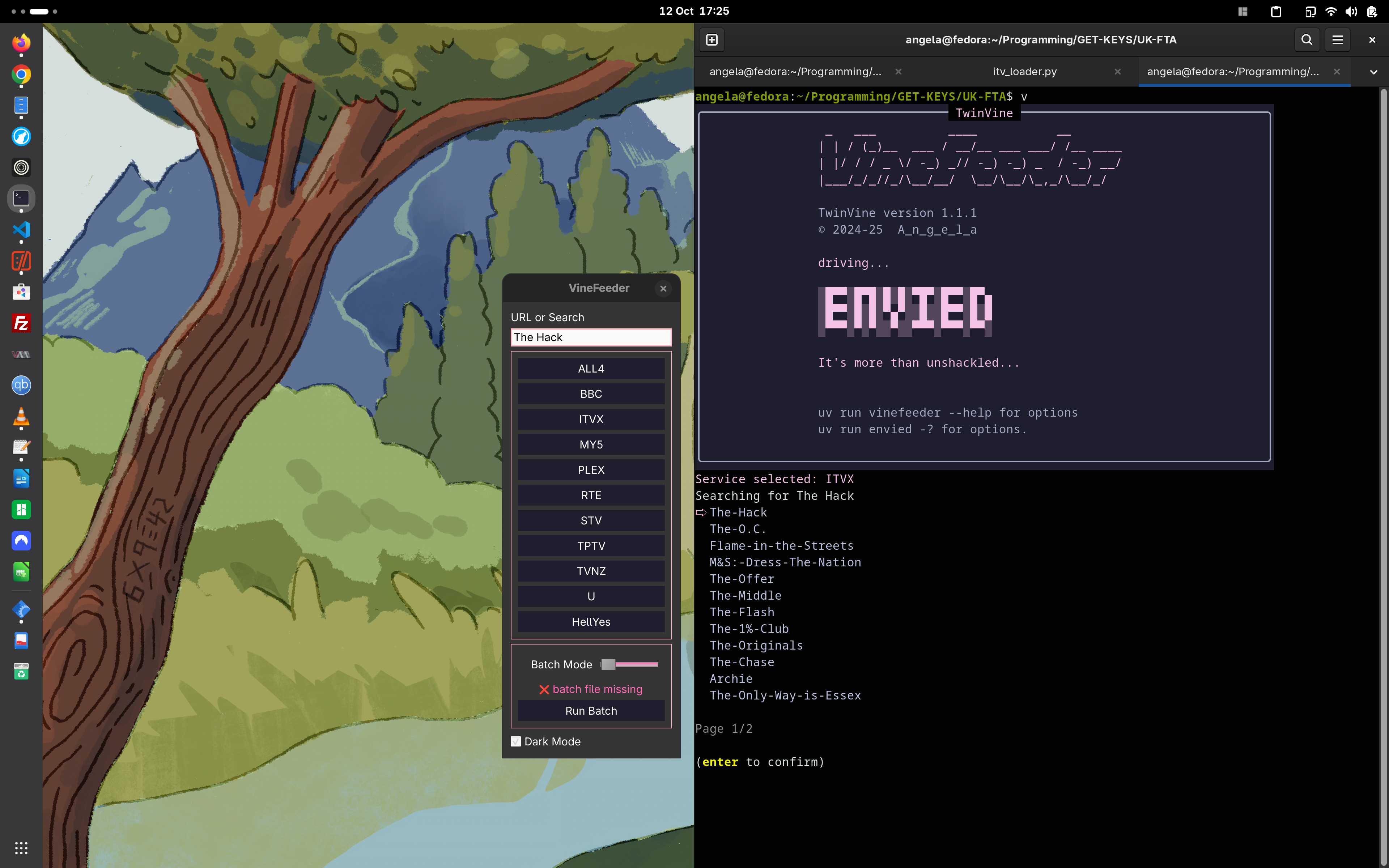
Task: Click the terminal search icon
Action: point(1307,40)
